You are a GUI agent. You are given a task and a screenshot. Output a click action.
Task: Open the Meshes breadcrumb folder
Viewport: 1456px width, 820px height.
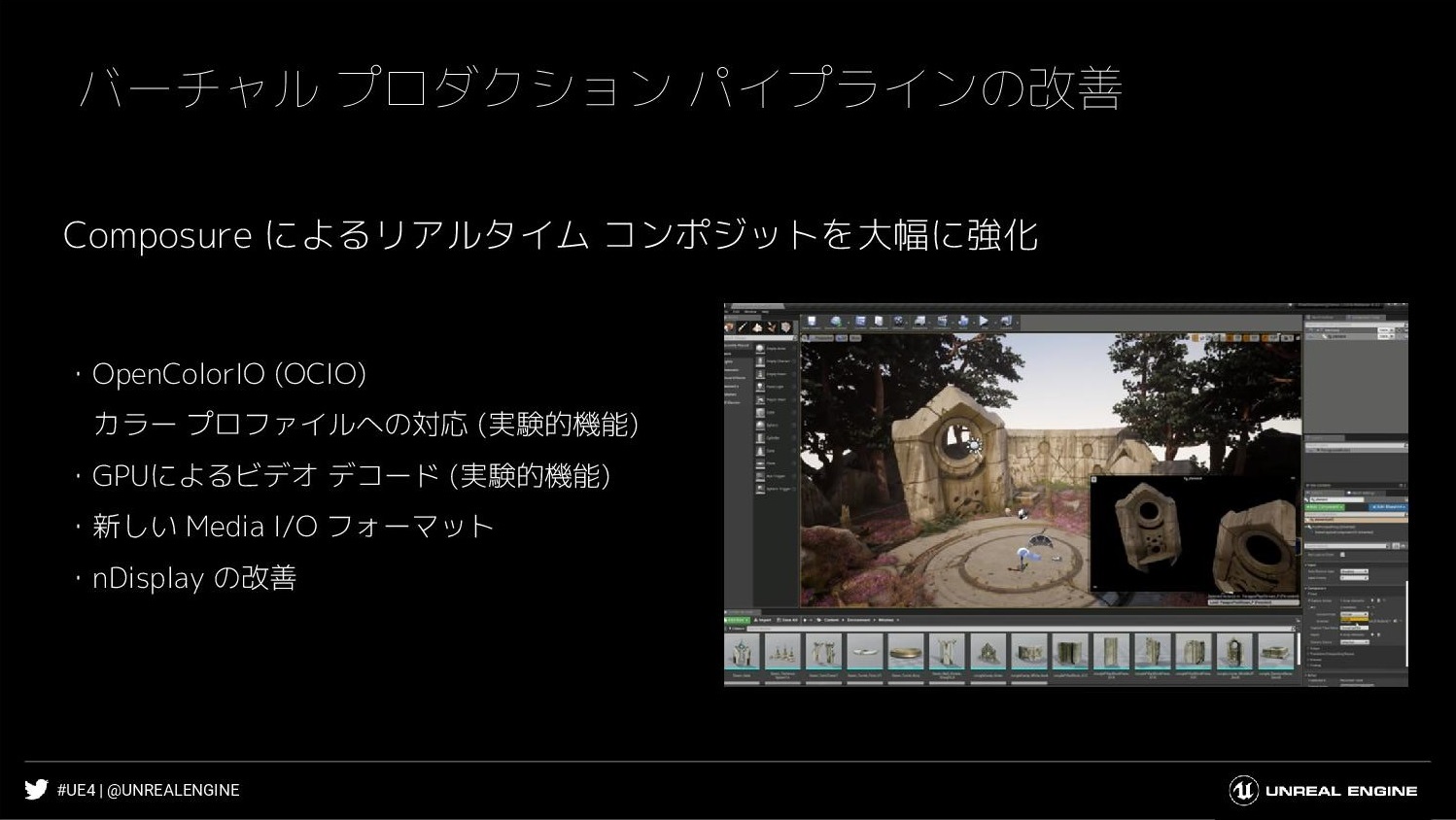[885, 620]
